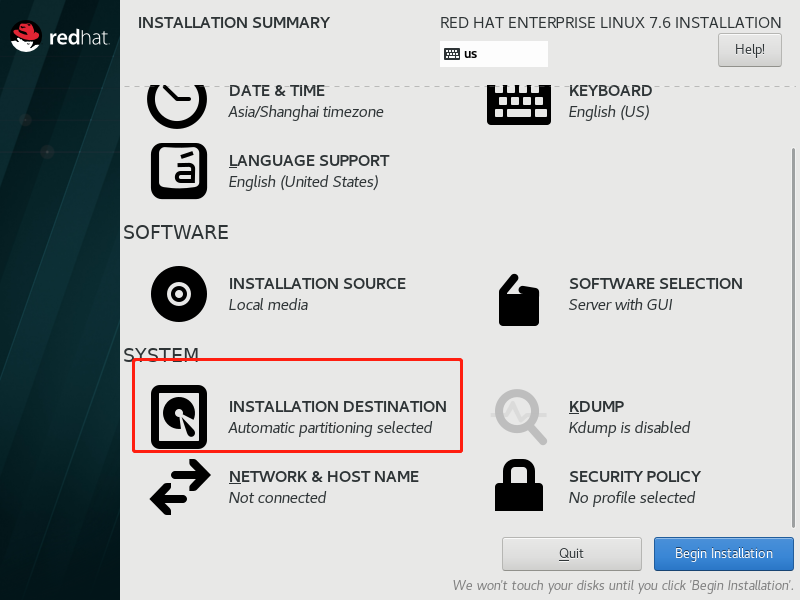This screenshot has height=600, width=800.
Task: Open the Network & Host Name arrows icon
Action: [x=180, y=487]
